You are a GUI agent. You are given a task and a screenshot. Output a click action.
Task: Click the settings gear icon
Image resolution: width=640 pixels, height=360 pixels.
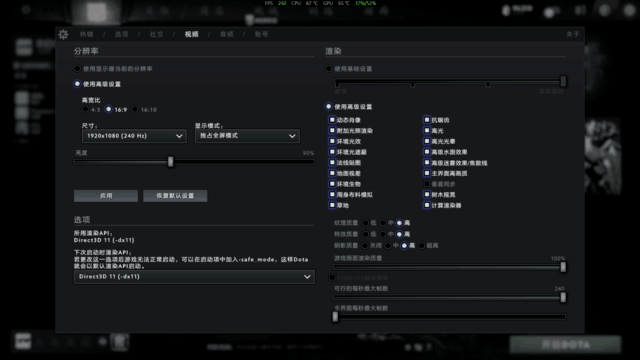point(63,34)
